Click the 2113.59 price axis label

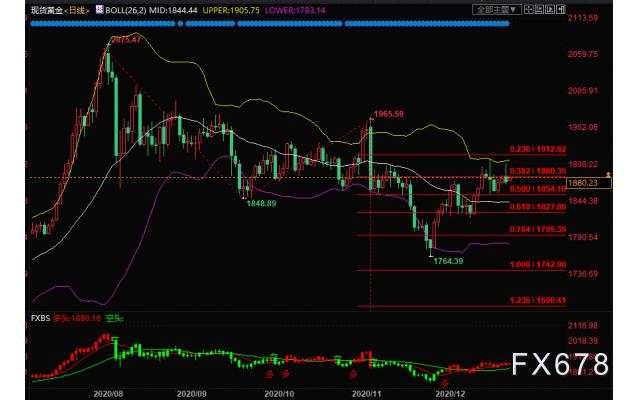pos(583,18)
